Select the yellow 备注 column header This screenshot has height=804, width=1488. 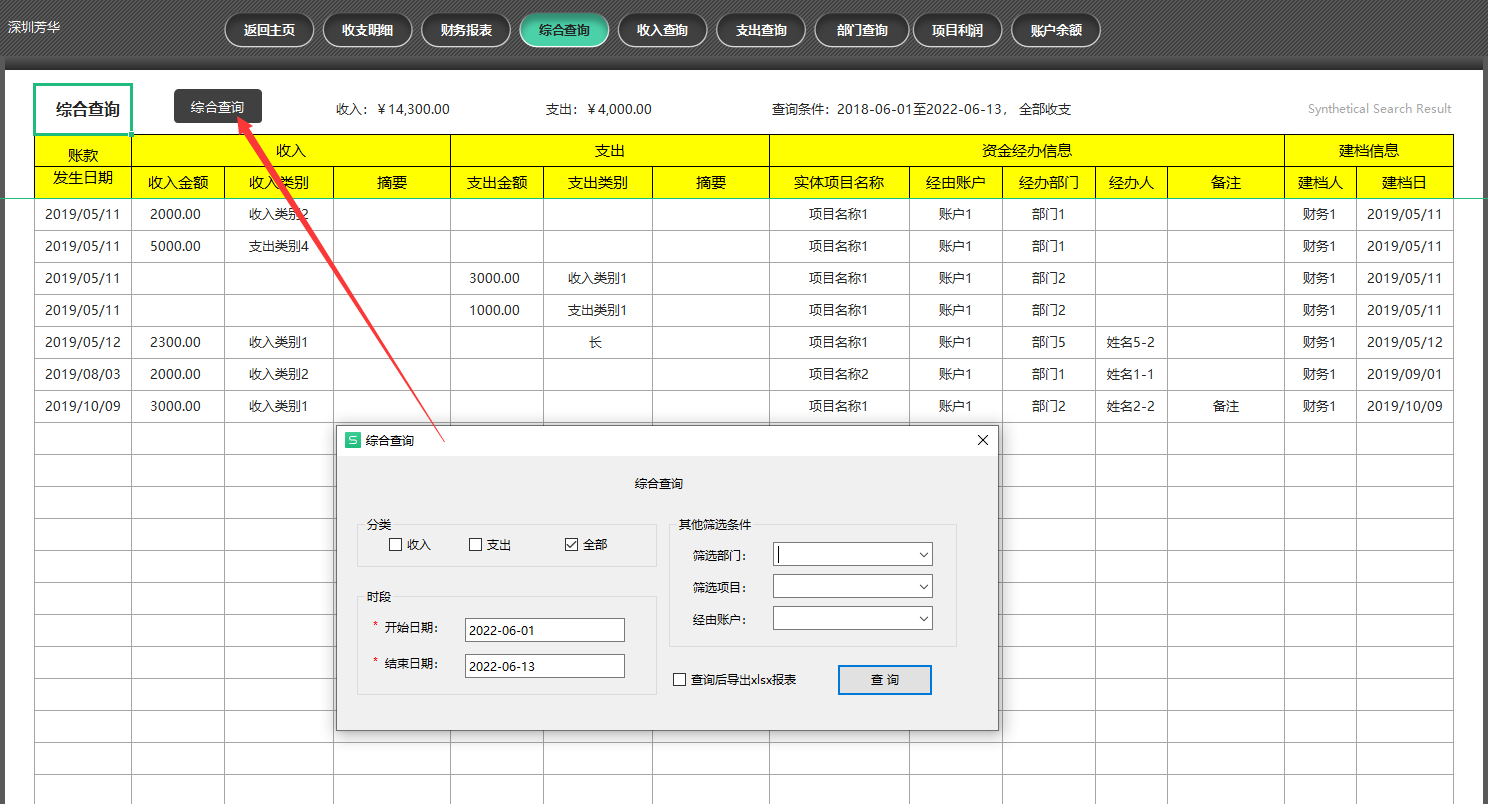[1226, 182]
